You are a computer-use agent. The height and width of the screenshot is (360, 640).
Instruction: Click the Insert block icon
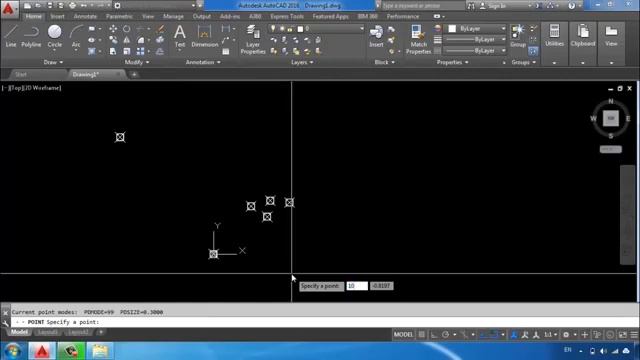(376, 36)
